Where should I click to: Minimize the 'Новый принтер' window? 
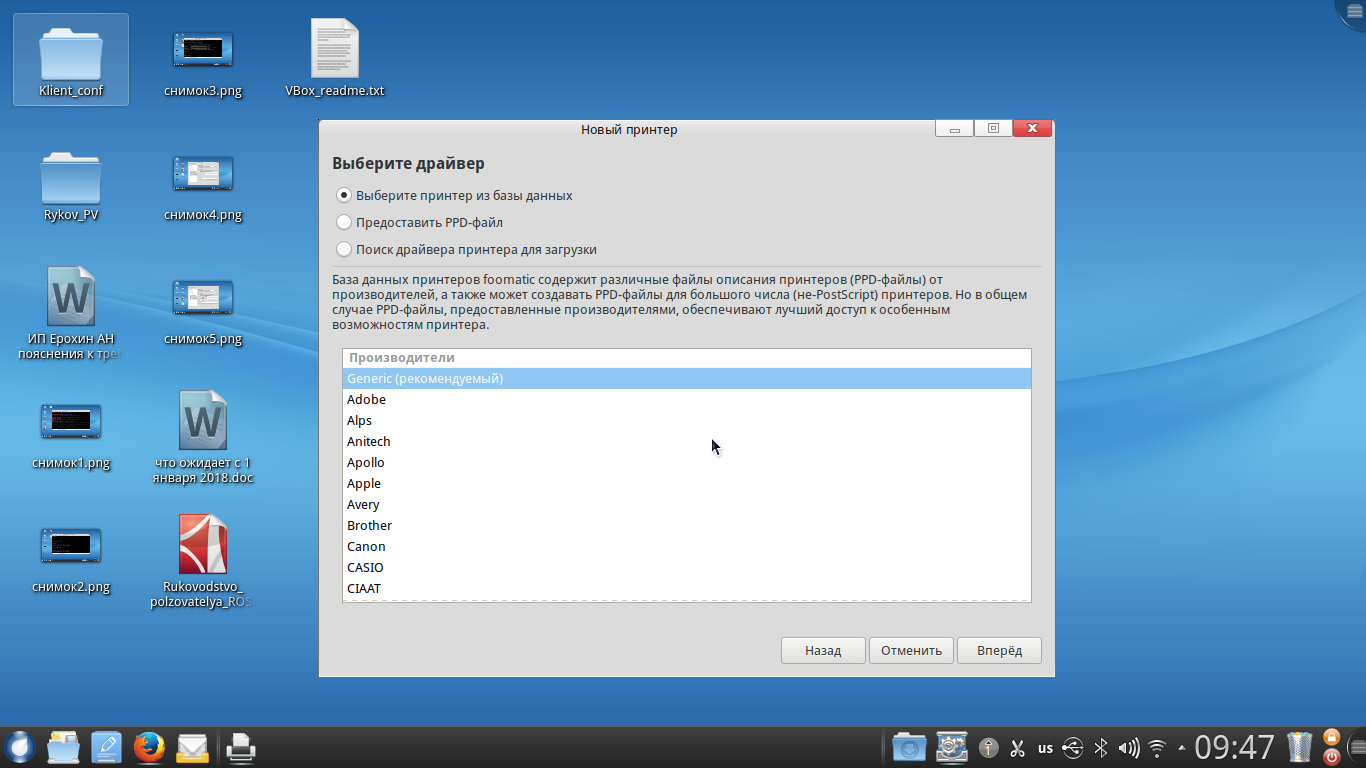(x=955, y=129)
